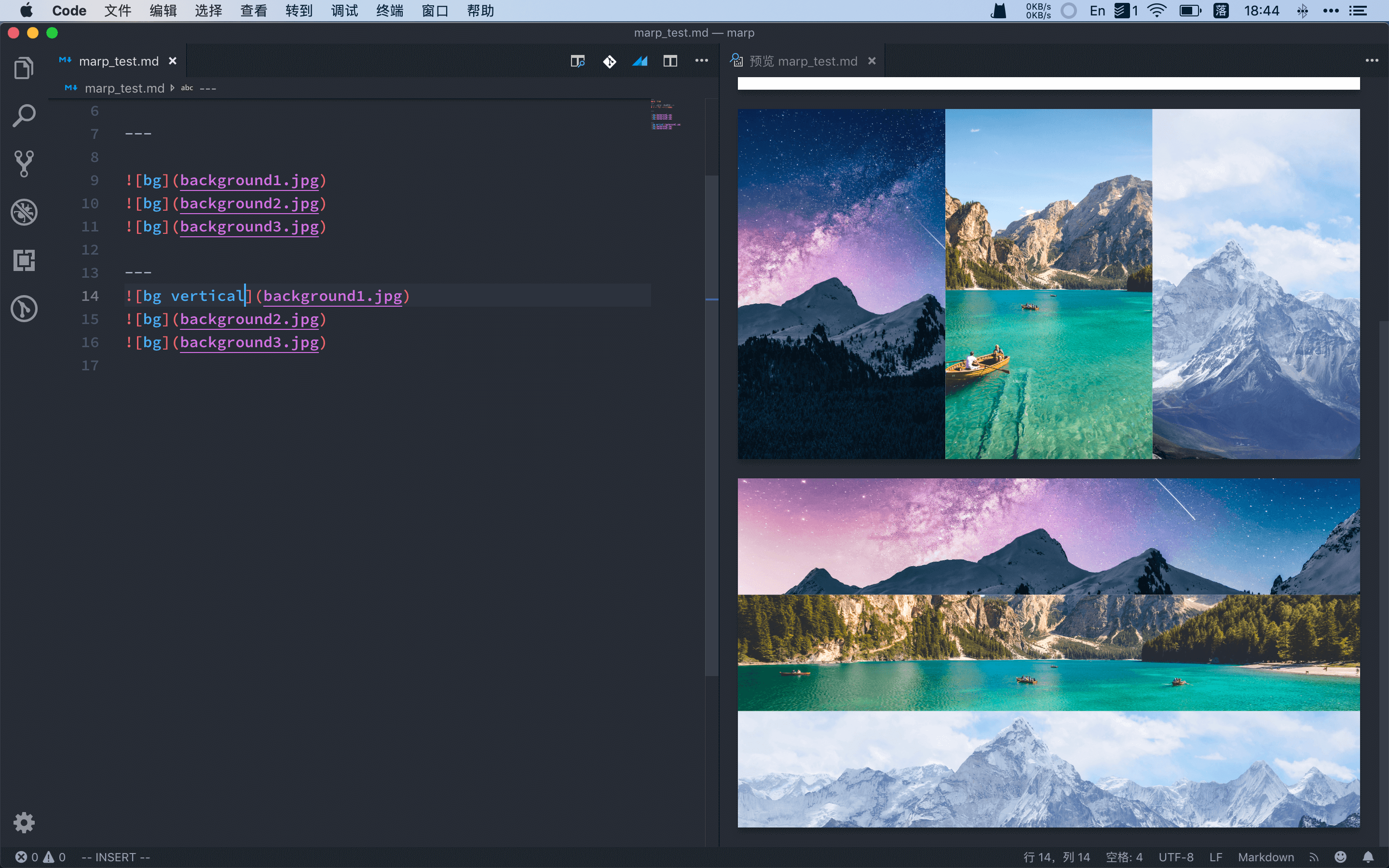Click the editor minimap overview

tap(665, 115)
